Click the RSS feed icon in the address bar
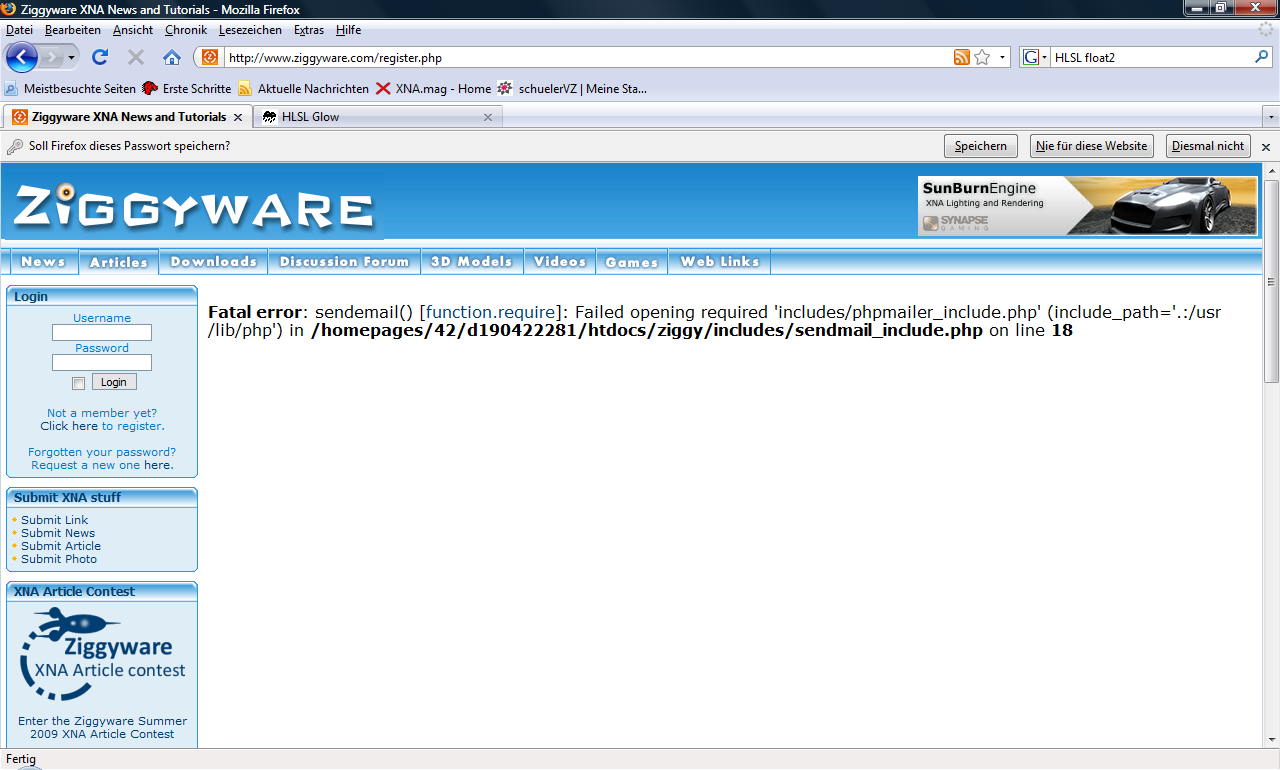 tap(961, 57)
